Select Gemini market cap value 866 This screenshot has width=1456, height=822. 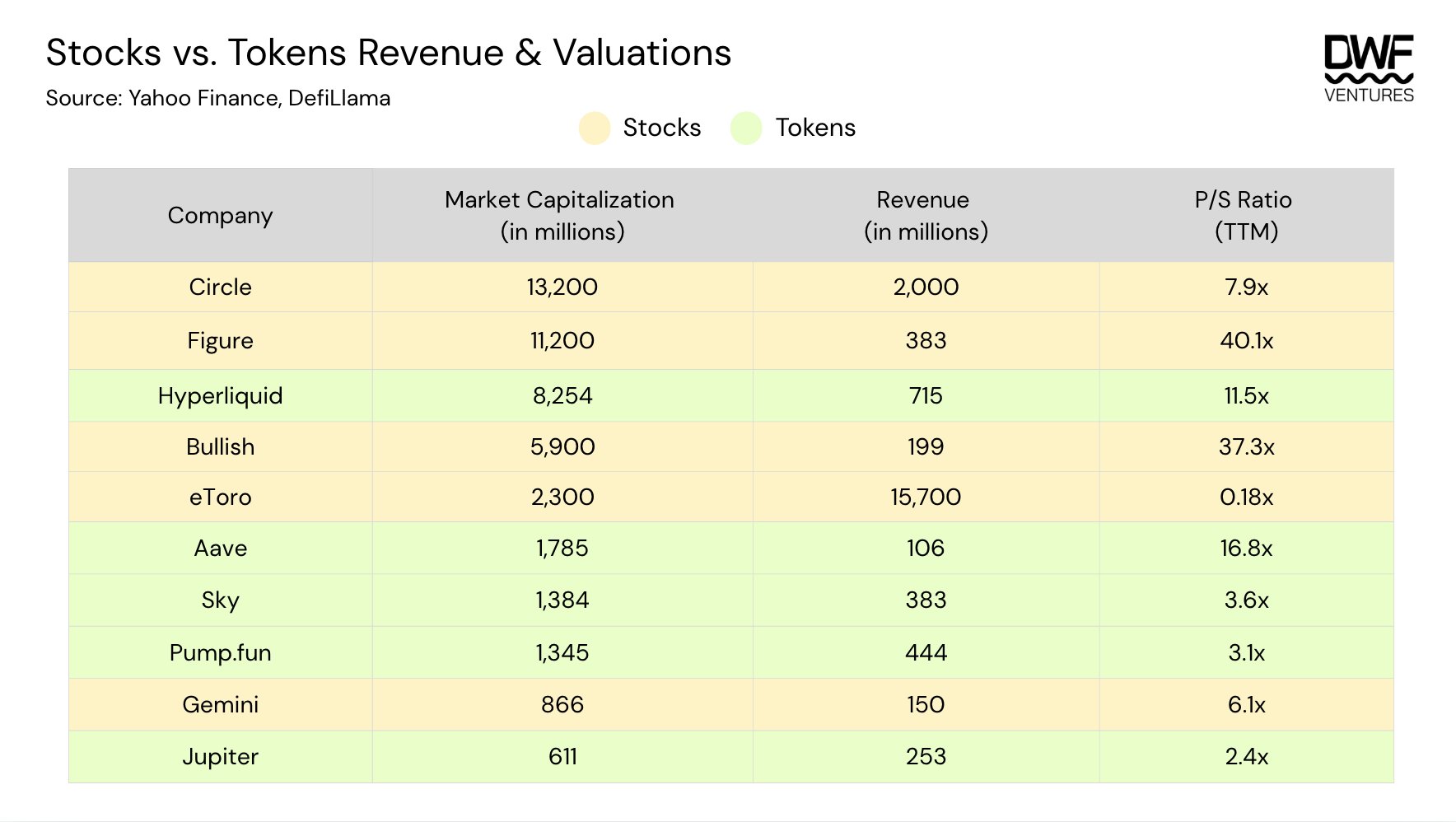(562, 705)
